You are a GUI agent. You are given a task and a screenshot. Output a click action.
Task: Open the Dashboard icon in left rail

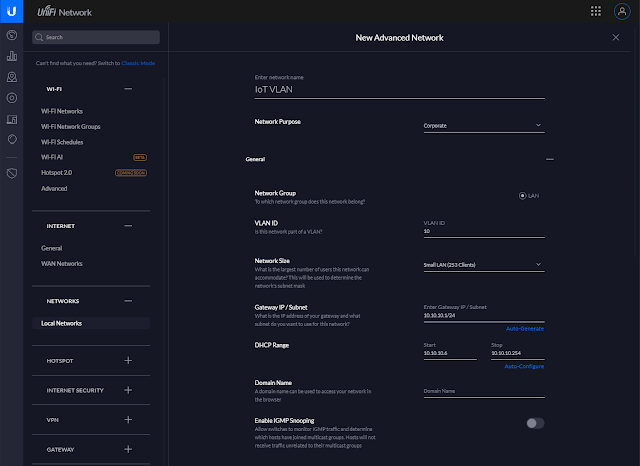(12, 35)
